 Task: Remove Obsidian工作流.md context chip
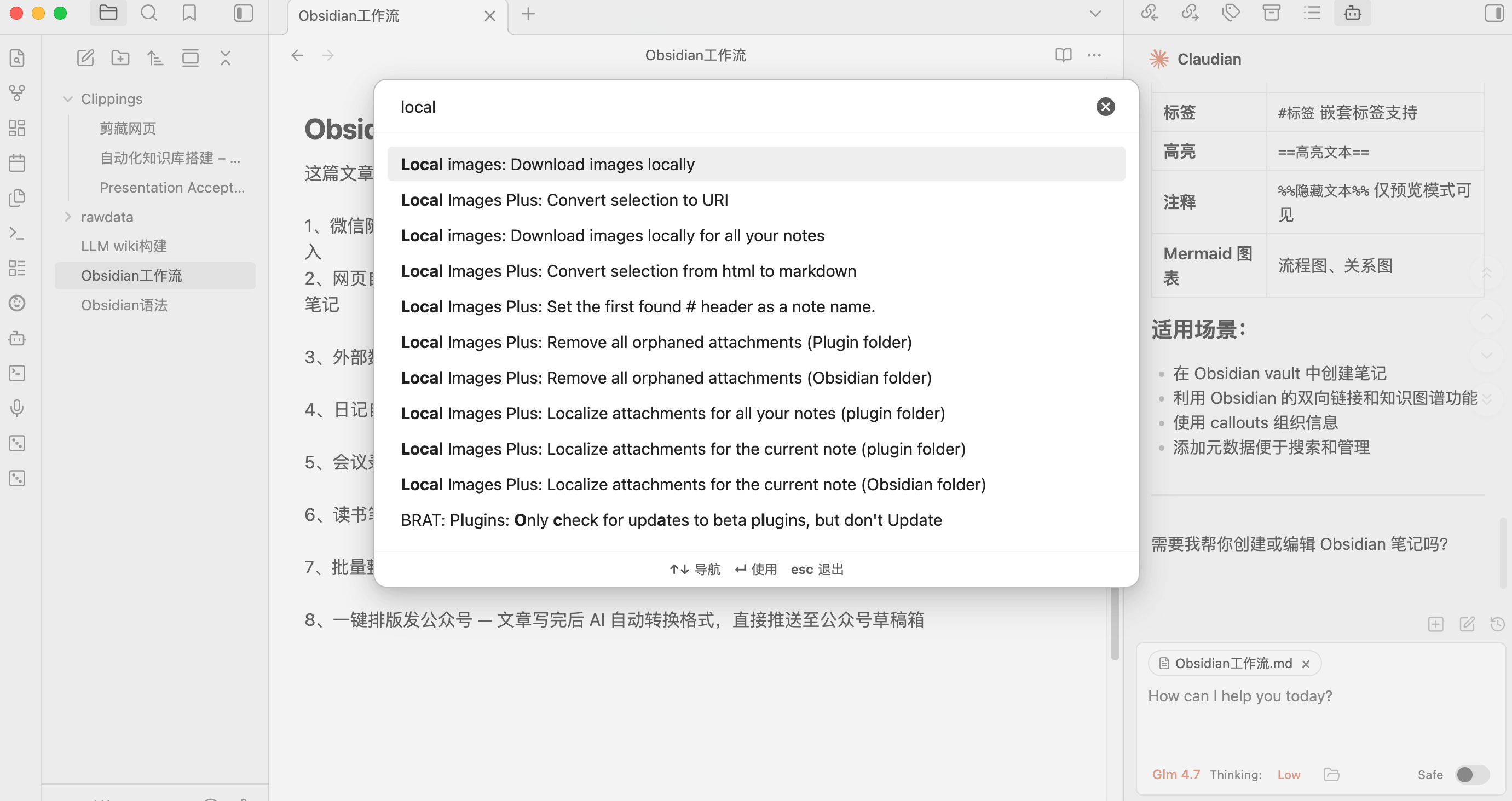(1306, 664)
